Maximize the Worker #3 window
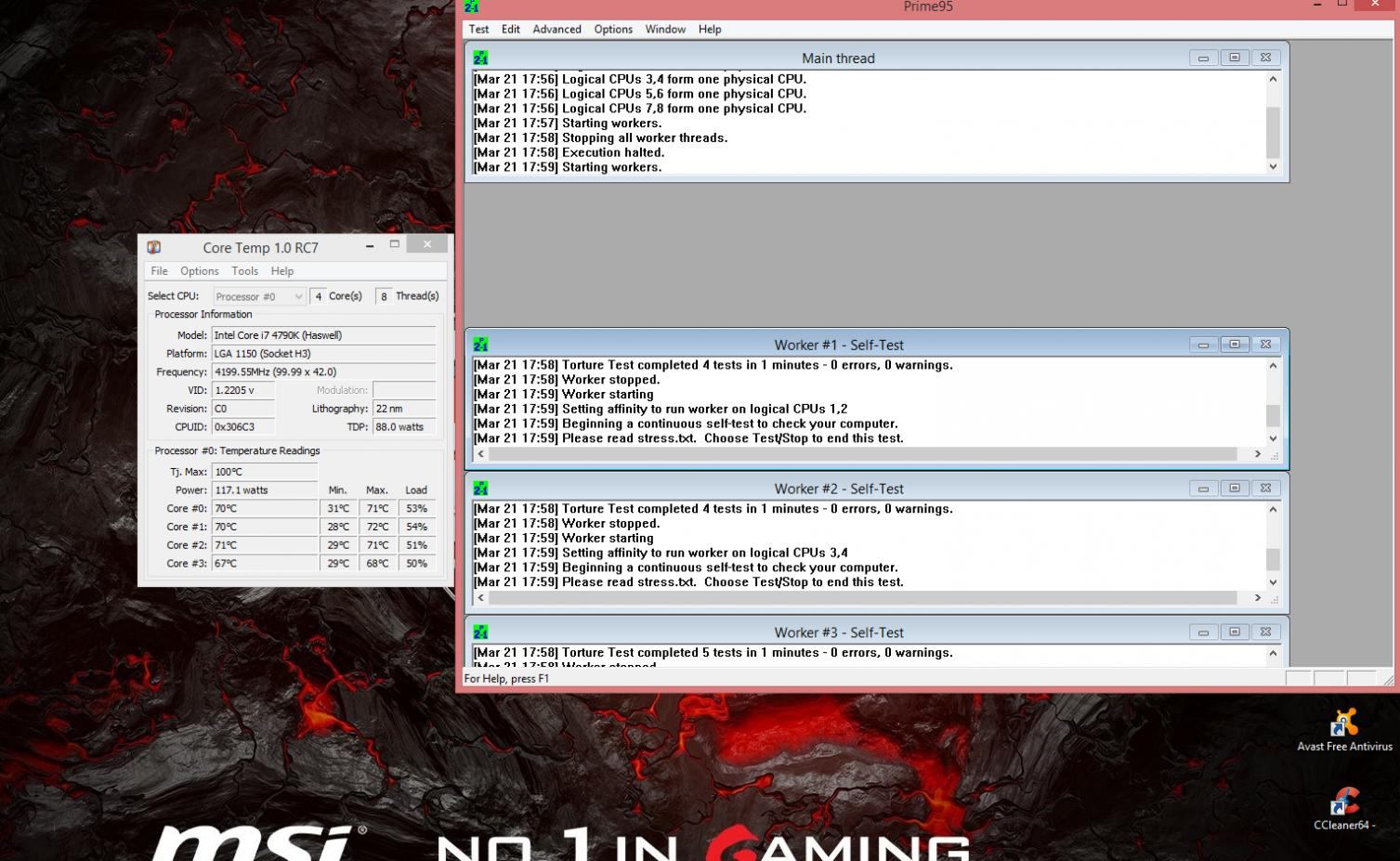Image resolution: width=1400 pixels, height=861 pixels. click(x=1235, y=633)
